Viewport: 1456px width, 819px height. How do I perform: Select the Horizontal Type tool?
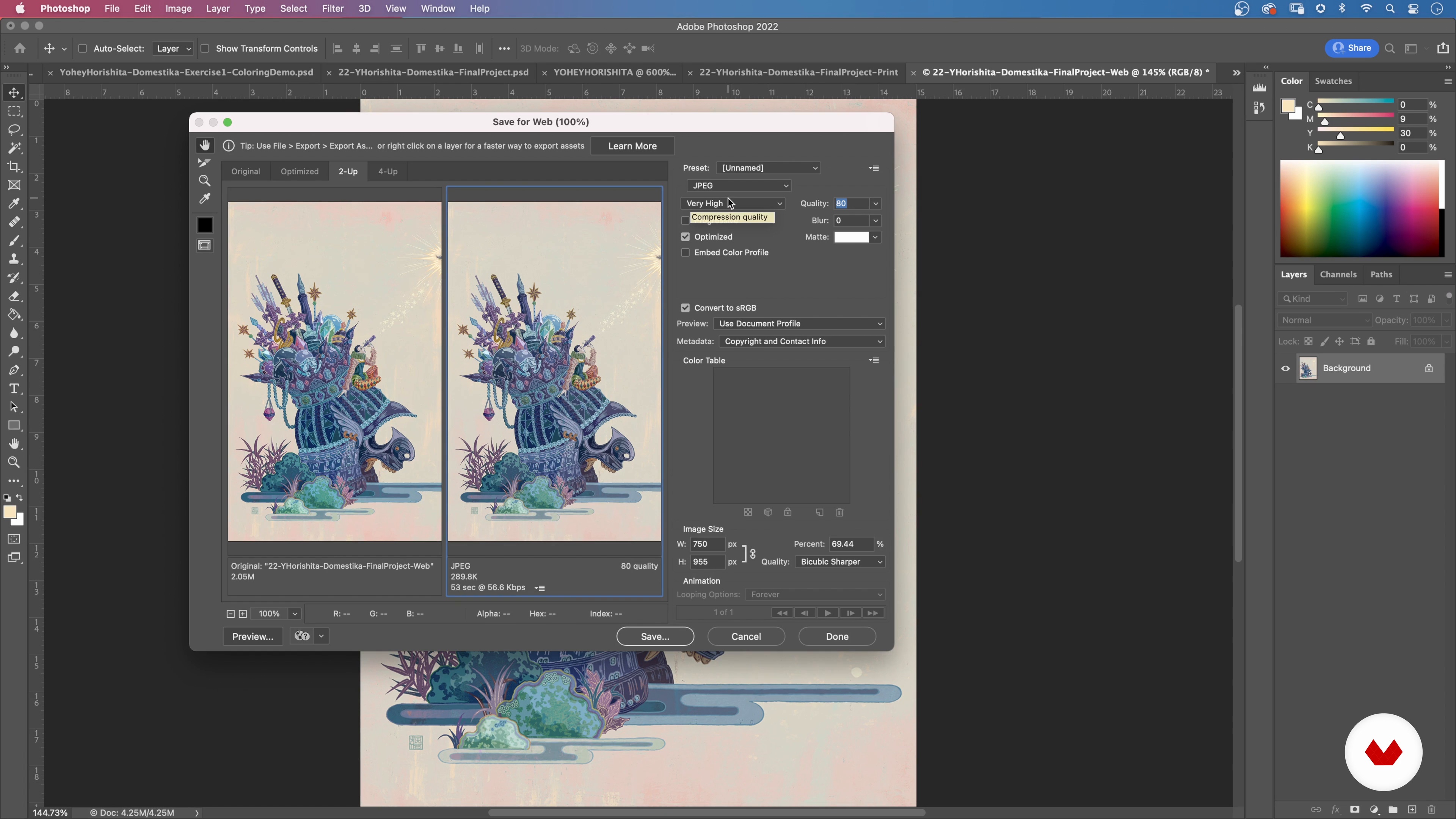click(x=14, y=388)
